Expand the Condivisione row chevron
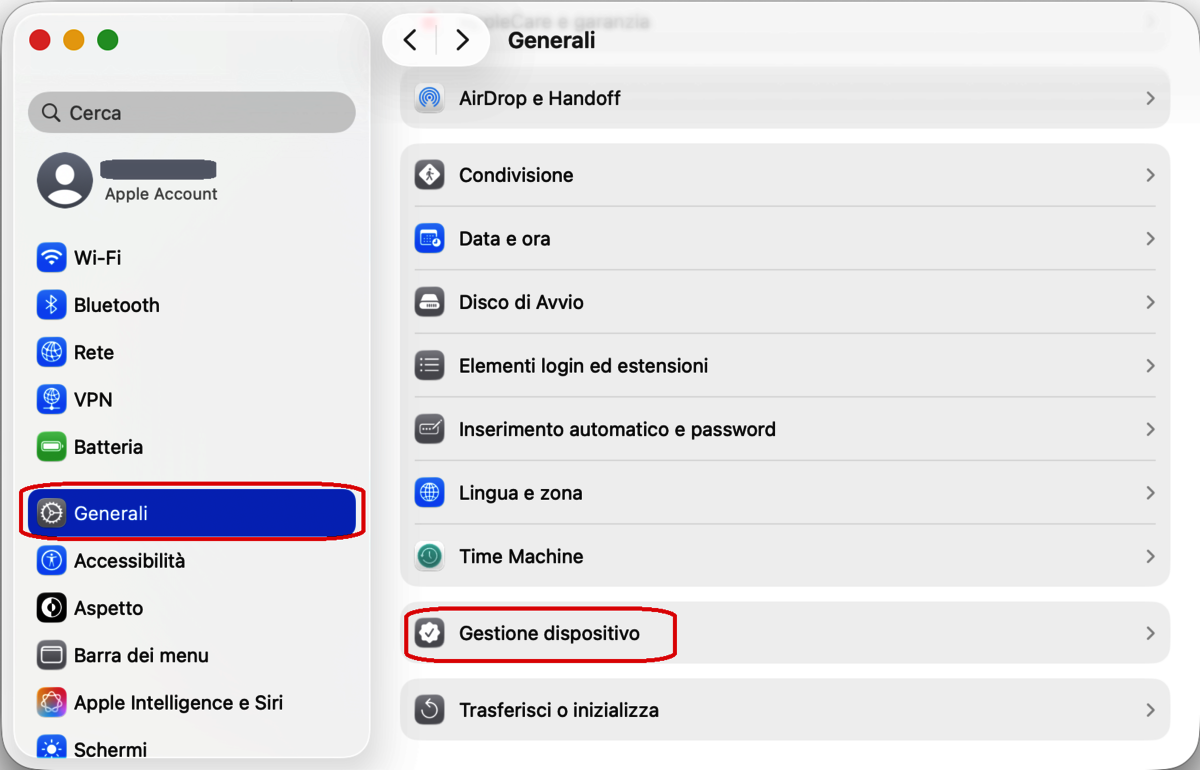Viewport: 1200px width, 770px height. [1150, 175]
